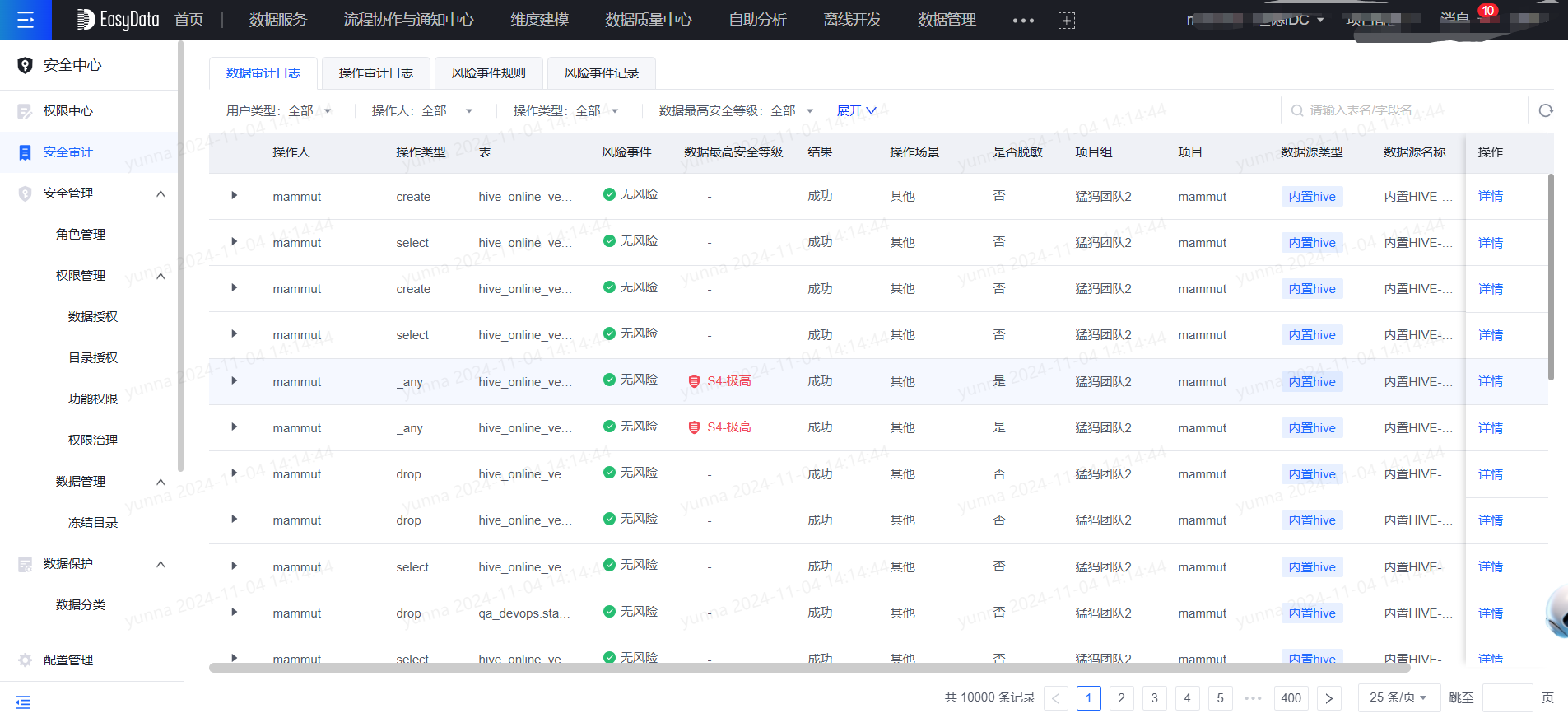
Task: Collapse the 安全管理 sidebar group
Action: pos(161,193)
